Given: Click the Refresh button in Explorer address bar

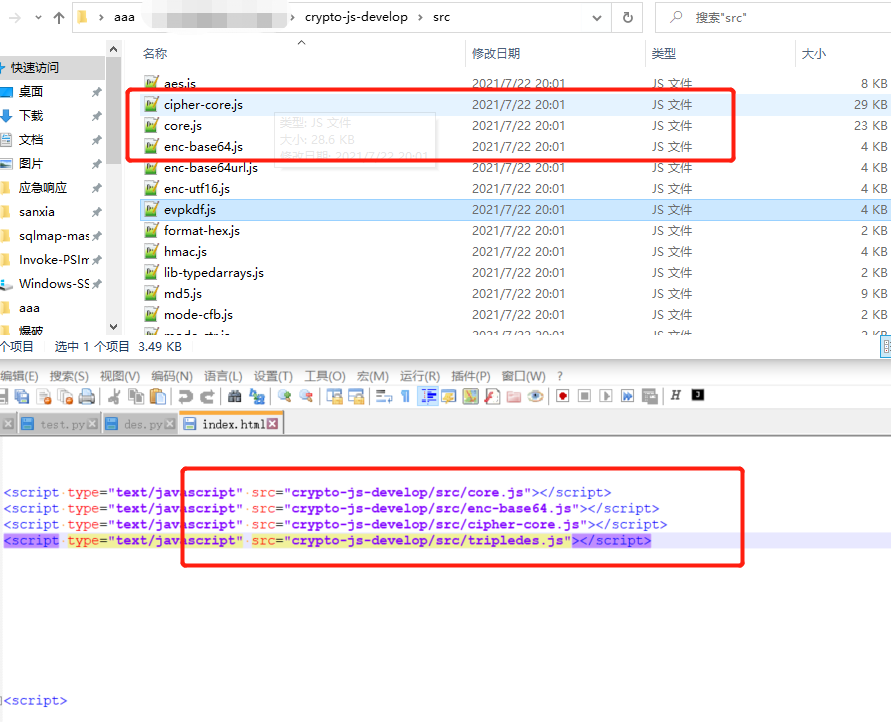Looking at the screenshot, I should coord(627,17).
